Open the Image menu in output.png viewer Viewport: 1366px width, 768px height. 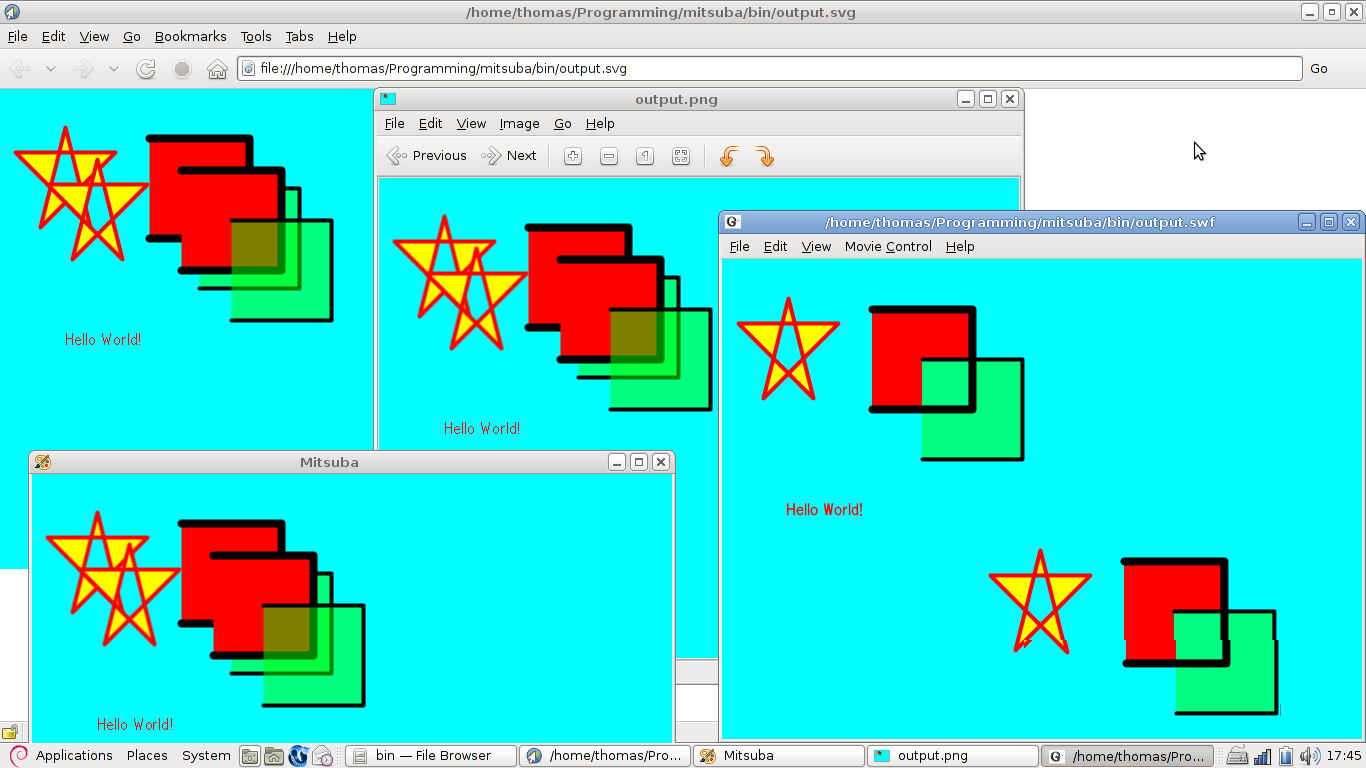pyautogui.click(x=519, y=123)
